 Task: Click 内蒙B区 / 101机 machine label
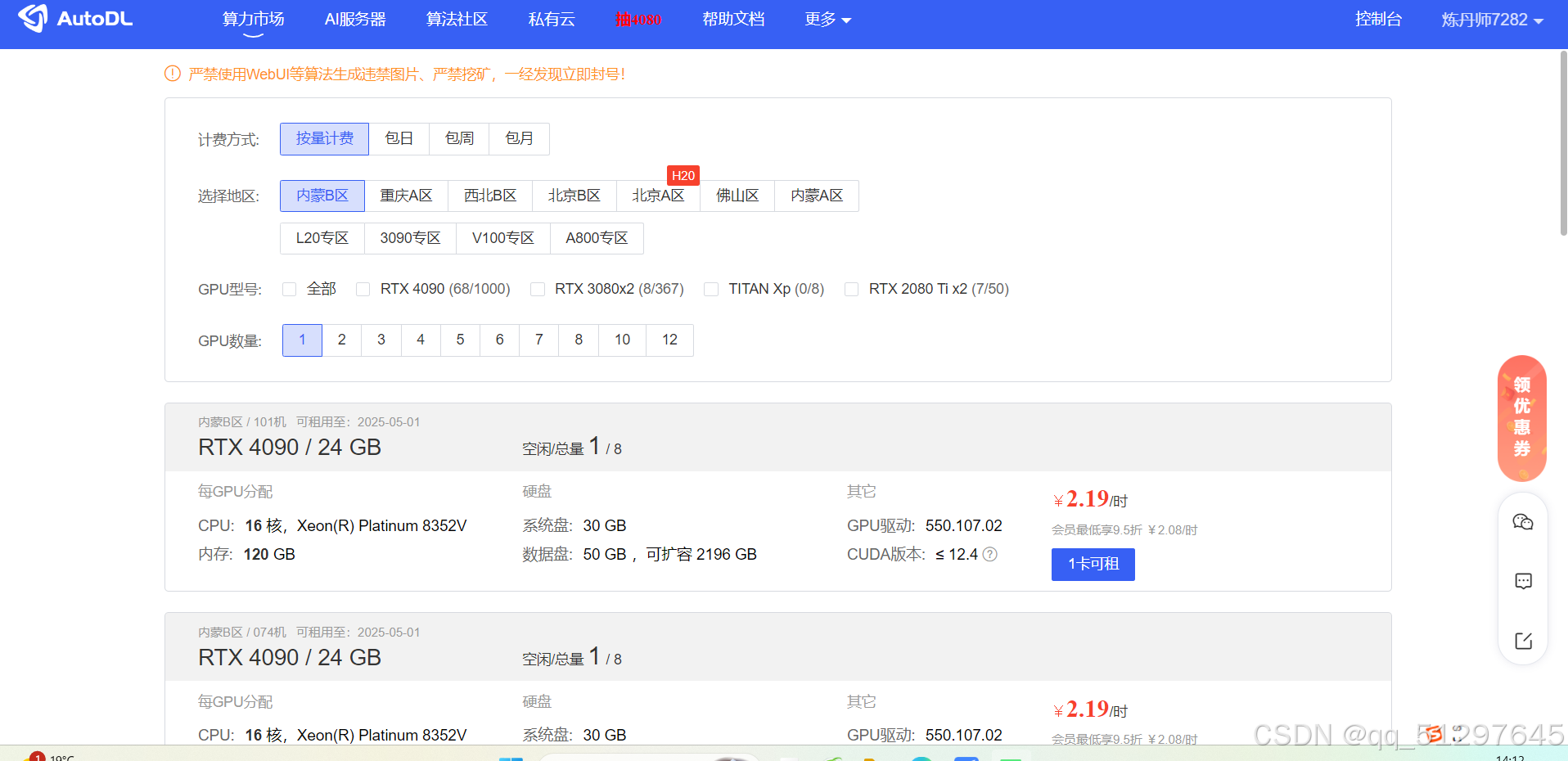242,422
